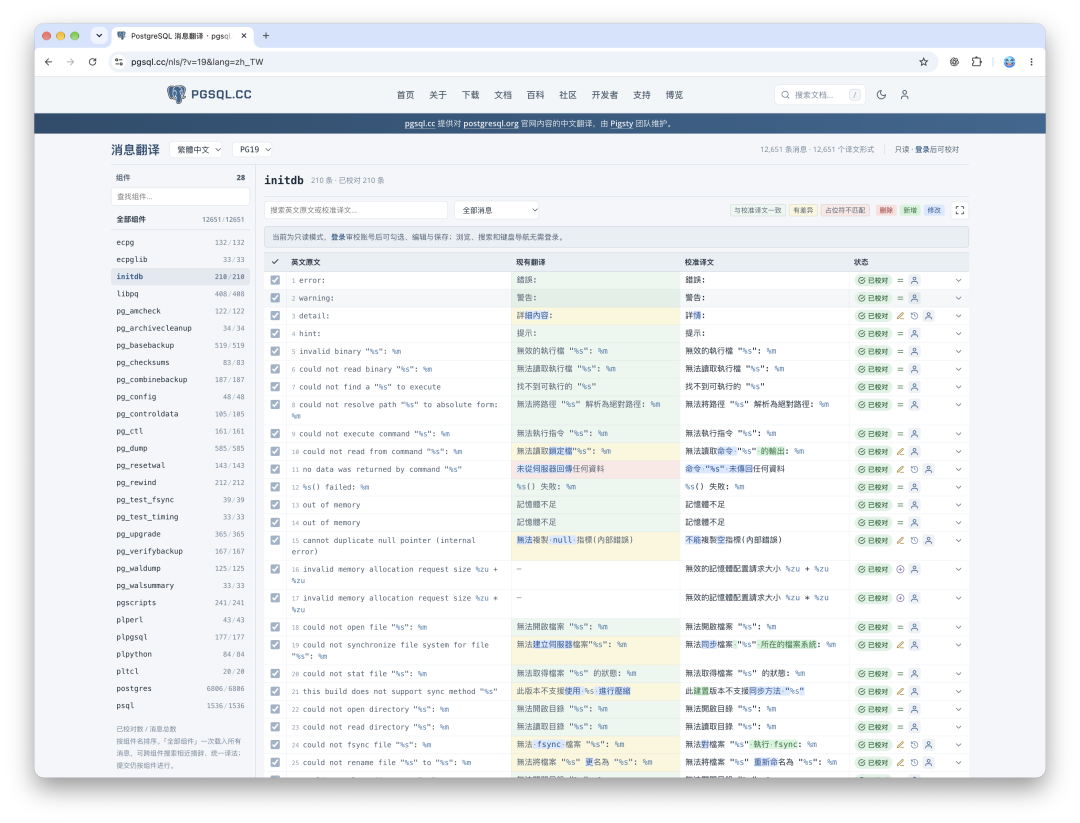Expand the "%s() failed" row chevron

(x=958, y=487)
